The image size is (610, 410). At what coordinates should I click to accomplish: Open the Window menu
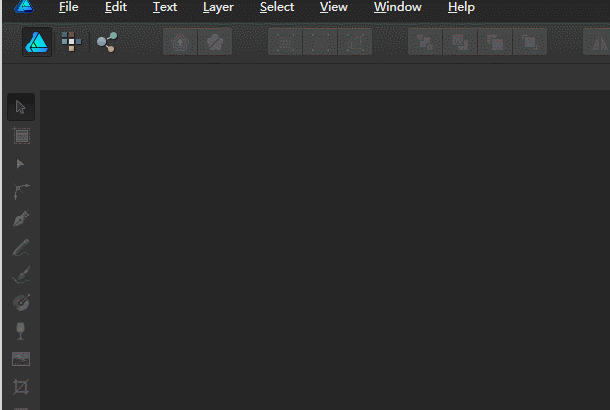(x=398, y=7)
